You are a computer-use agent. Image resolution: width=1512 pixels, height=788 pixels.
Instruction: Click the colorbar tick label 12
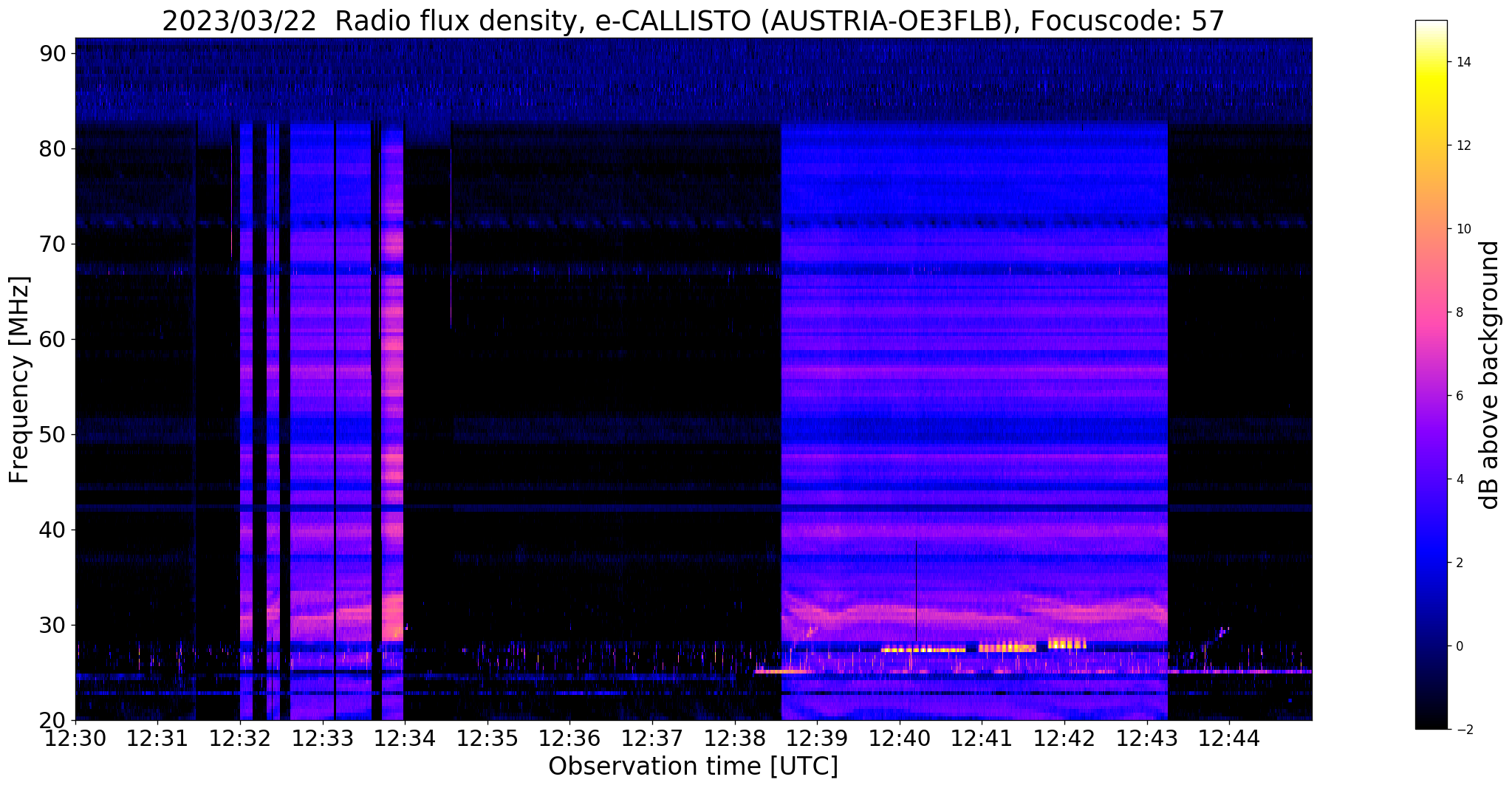tap(1463, 145)
